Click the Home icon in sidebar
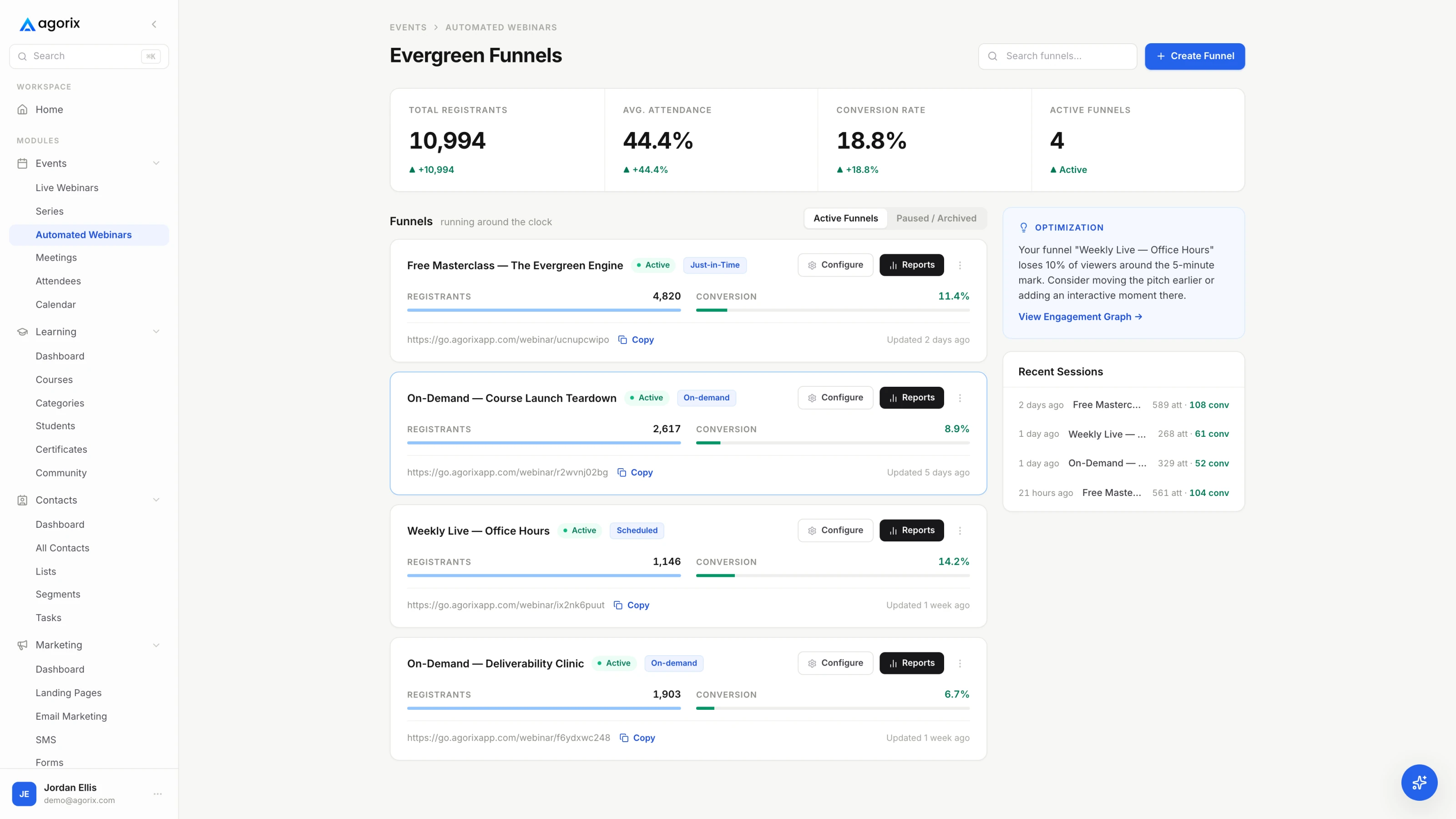 23,110
